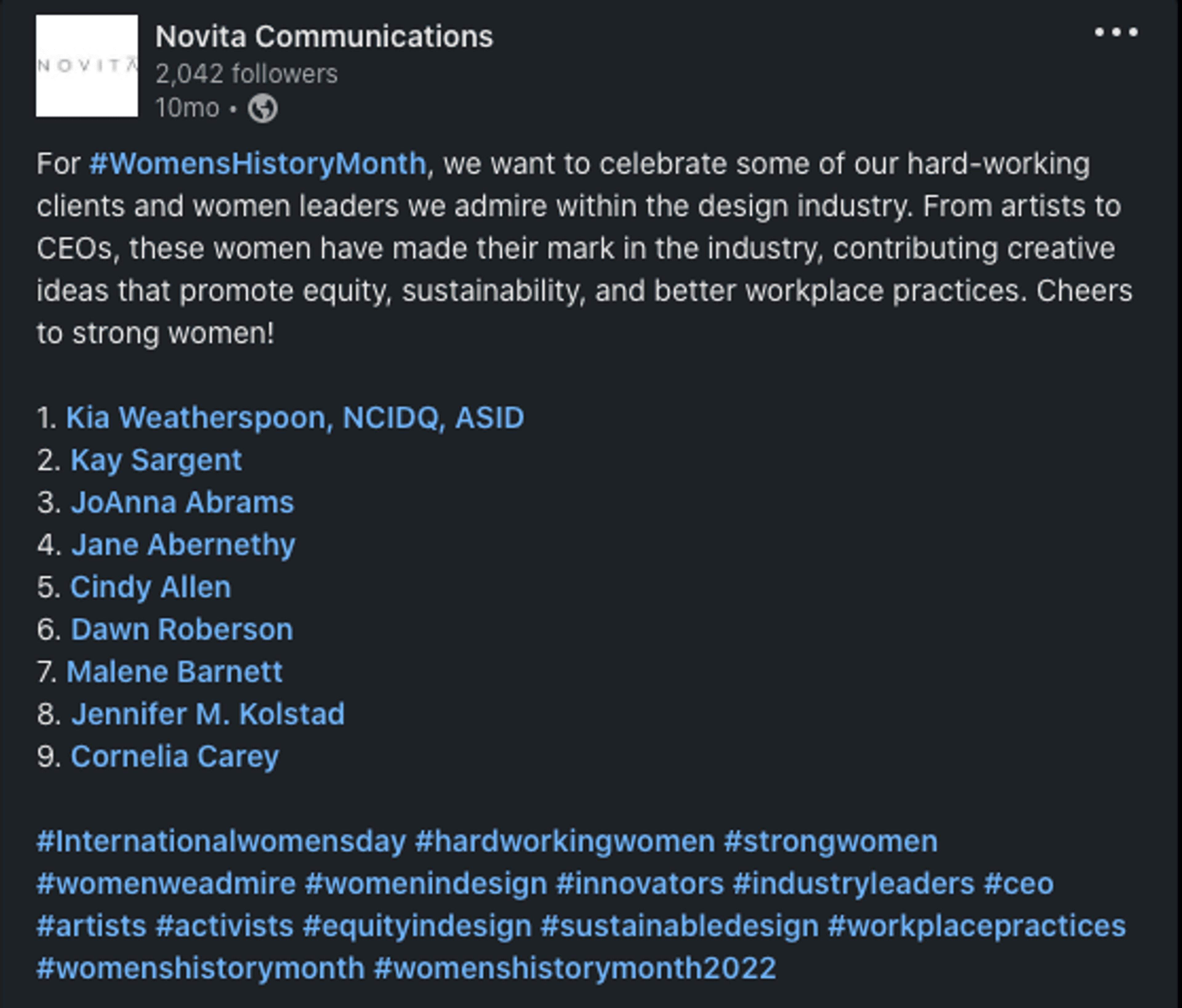Open Jane Abernethy's profile link
The image size is (1182, 1008).
click(183, 545)
